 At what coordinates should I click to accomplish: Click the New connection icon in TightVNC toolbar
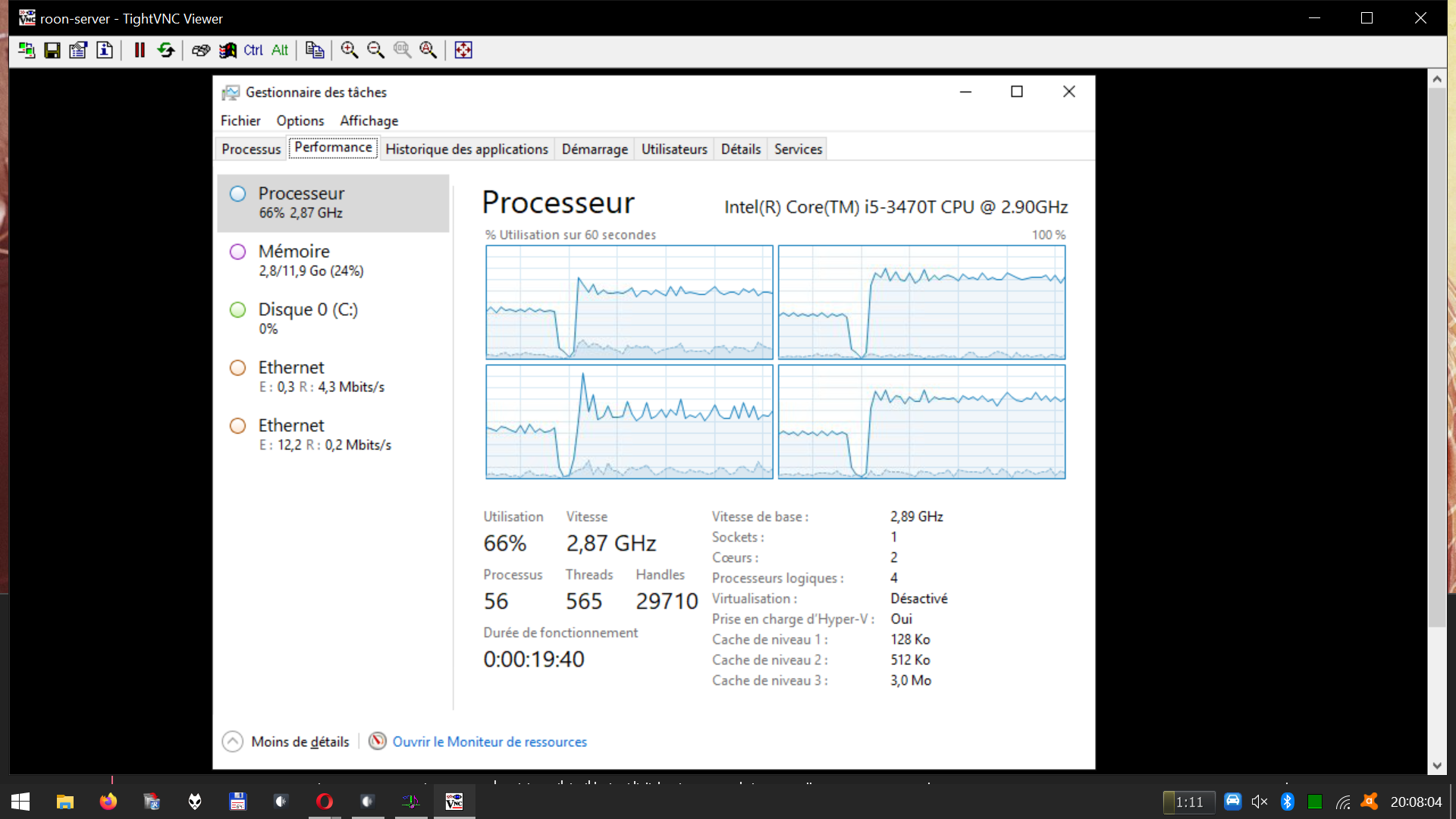(27, 50)
